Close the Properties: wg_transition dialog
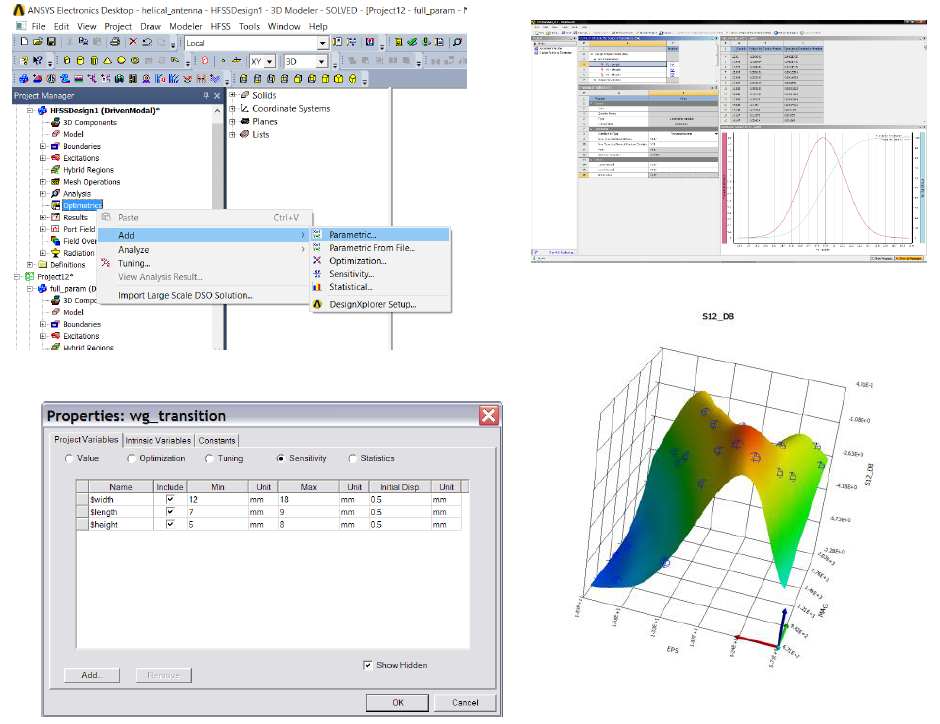940x724 pixels. click(x=489, y=415)
